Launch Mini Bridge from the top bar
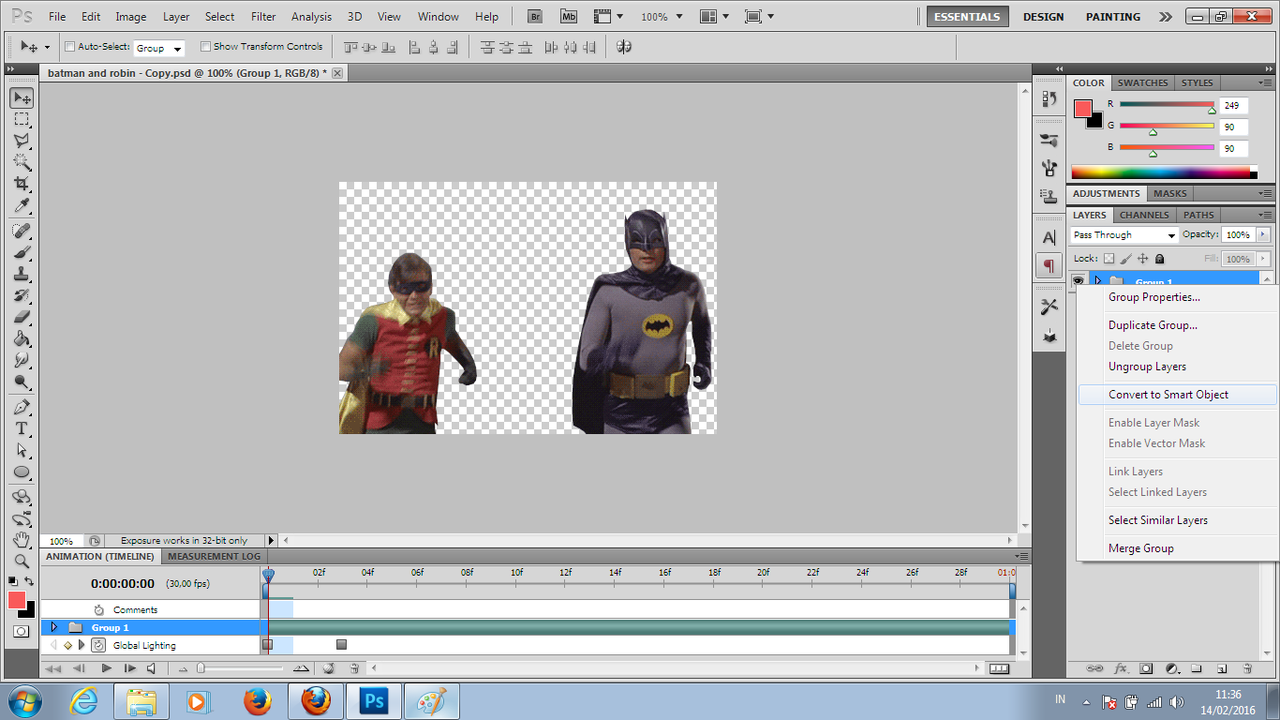 (569, 17)
